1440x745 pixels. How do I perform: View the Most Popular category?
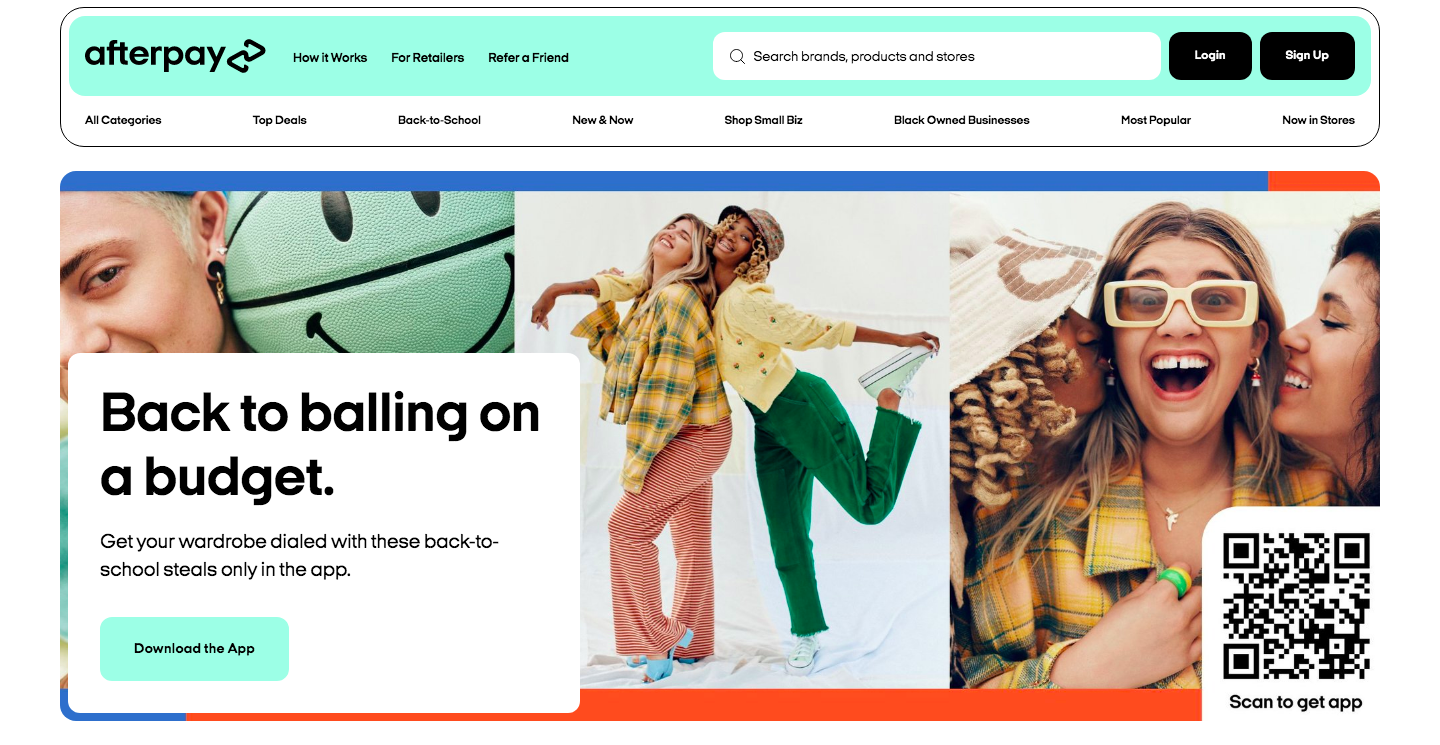[x=1156, y=120]
